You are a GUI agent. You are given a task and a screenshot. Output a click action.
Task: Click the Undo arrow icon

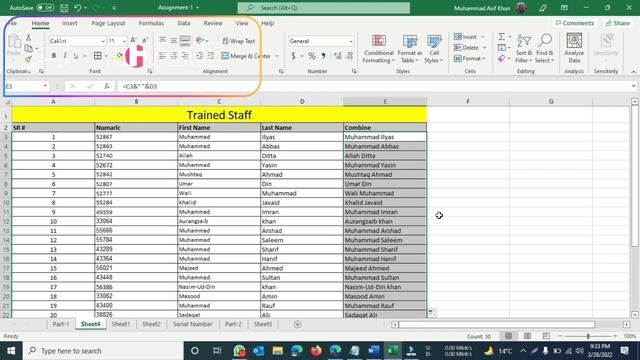tap(78, 8)
